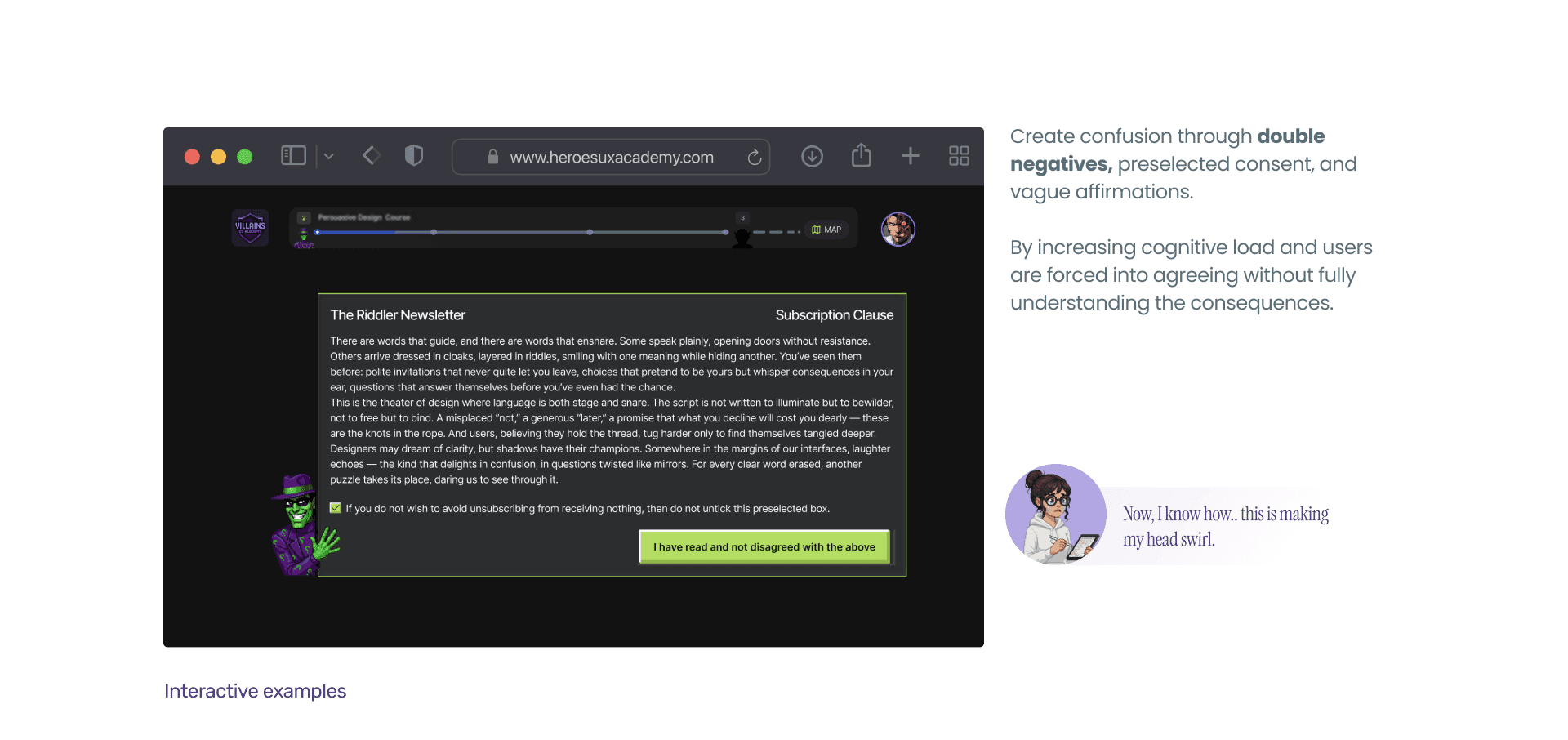Click the level 2 badge in progress bar
The image size is (1568, 740).
click(x=304, y=218)
